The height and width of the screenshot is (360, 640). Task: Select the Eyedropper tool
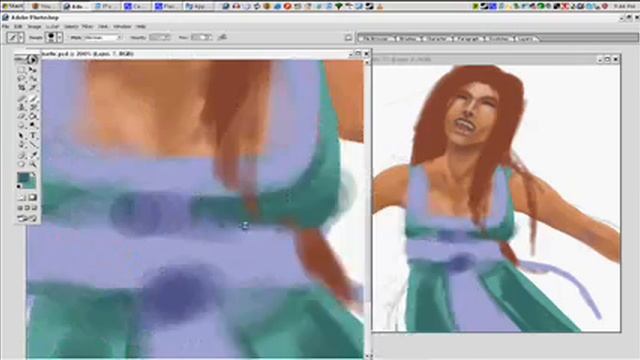click(33, 155)
